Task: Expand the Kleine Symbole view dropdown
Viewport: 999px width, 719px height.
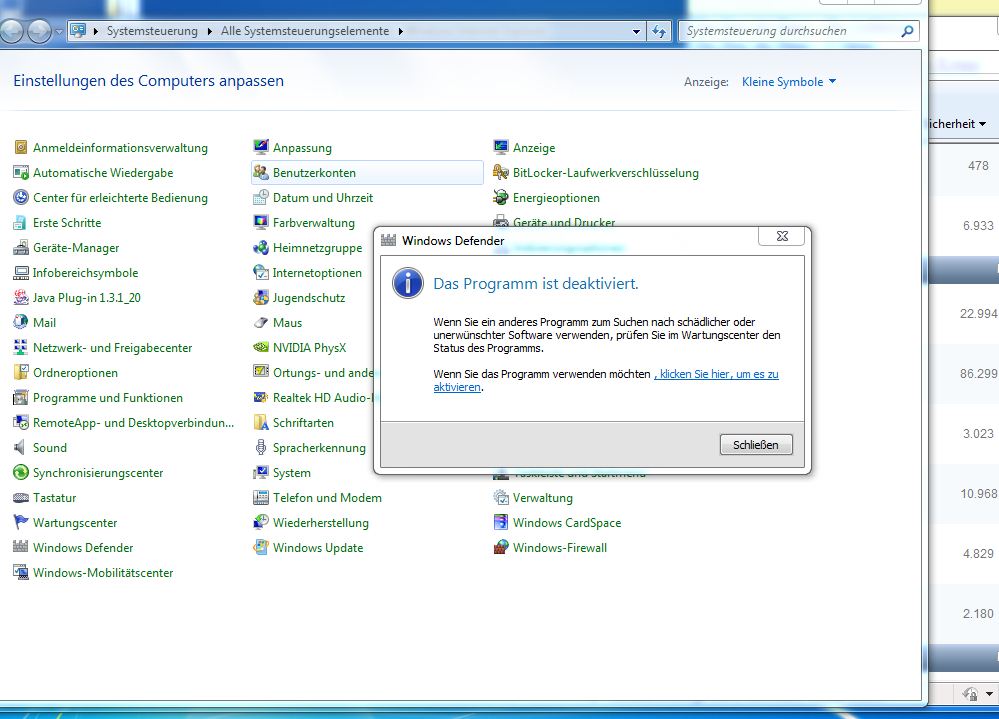Action: (x=789, y=82)
